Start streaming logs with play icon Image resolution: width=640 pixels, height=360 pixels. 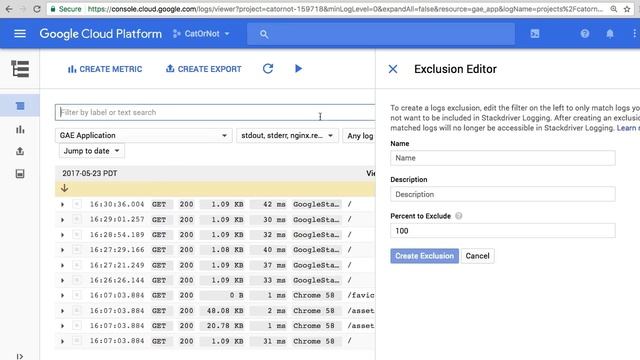point(298,69)
